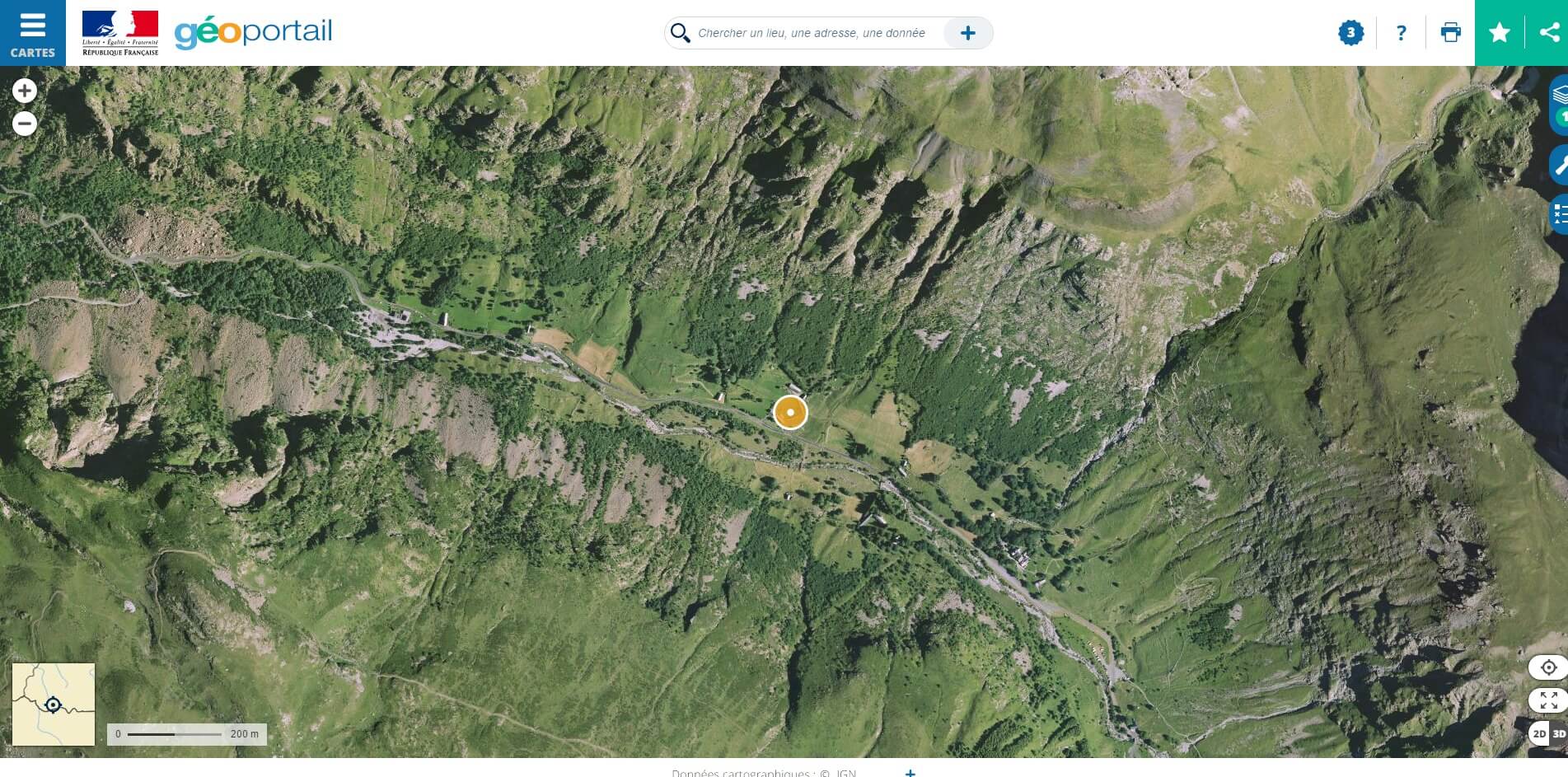Share the map using the share icon

click(x=1549, y=33)
